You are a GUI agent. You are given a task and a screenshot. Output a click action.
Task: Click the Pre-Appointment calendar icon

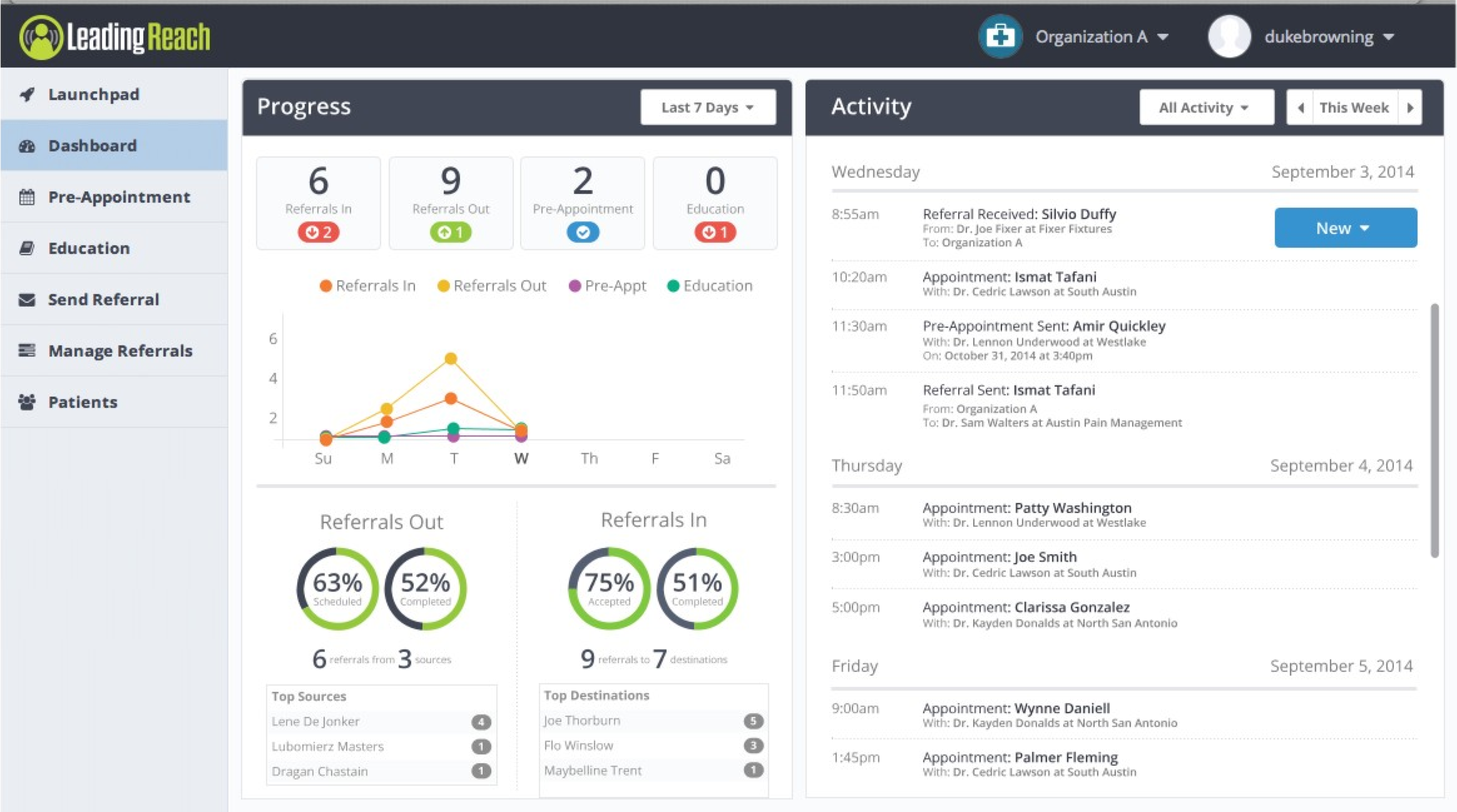[x=27, y=197]
